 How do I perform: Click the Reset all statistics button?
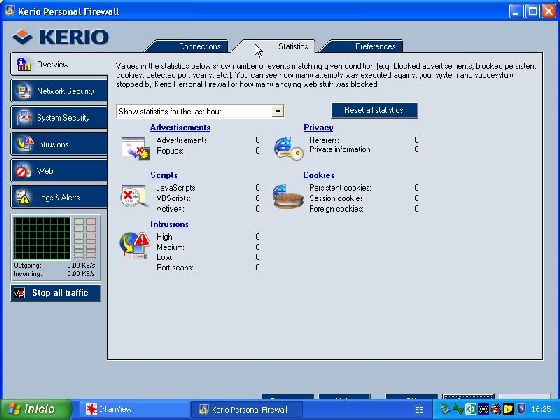click(374, 110)
